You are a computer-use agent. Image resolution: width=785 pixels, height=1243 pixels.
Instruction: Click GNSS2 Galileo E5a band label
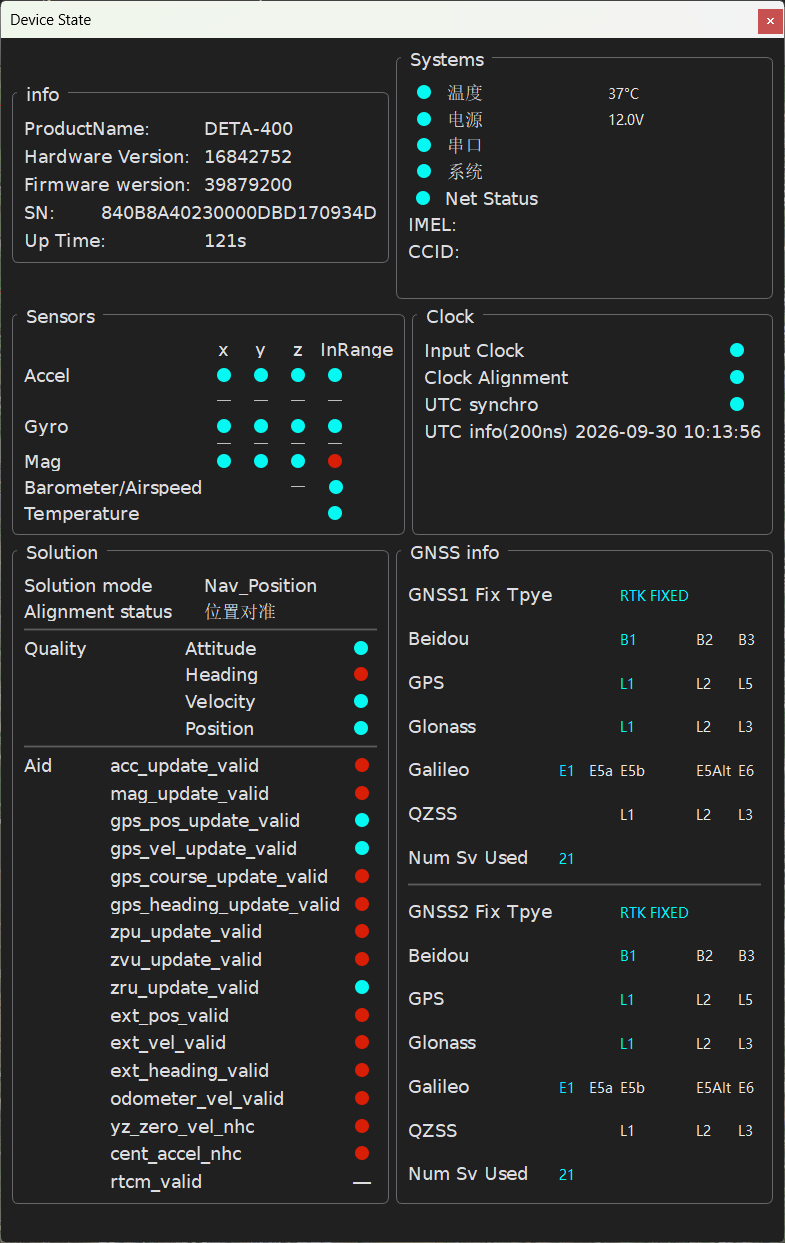tap(601, 1088)
